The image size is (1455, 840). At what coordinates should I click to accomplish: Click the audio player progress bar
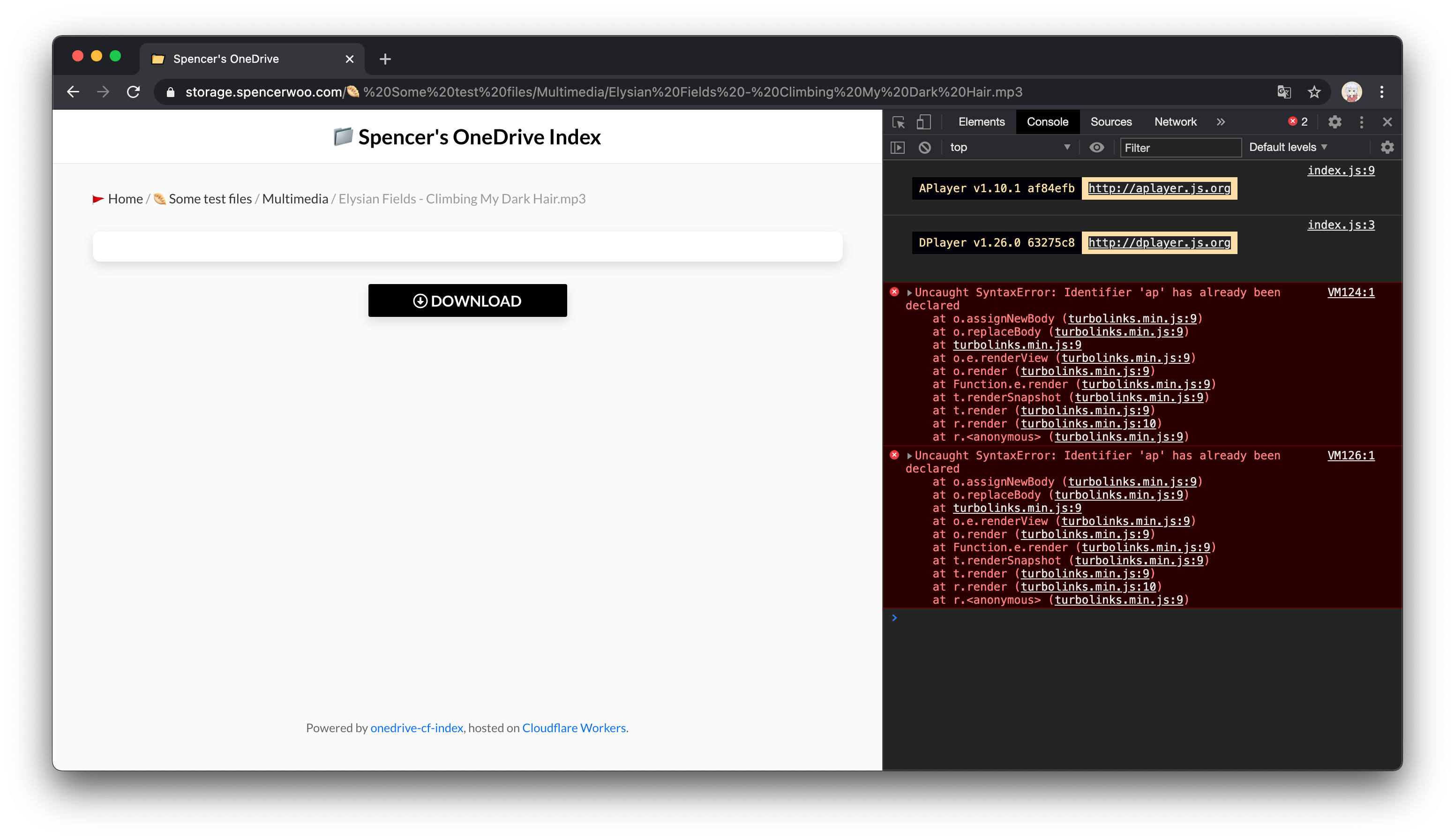pos(467,247)
